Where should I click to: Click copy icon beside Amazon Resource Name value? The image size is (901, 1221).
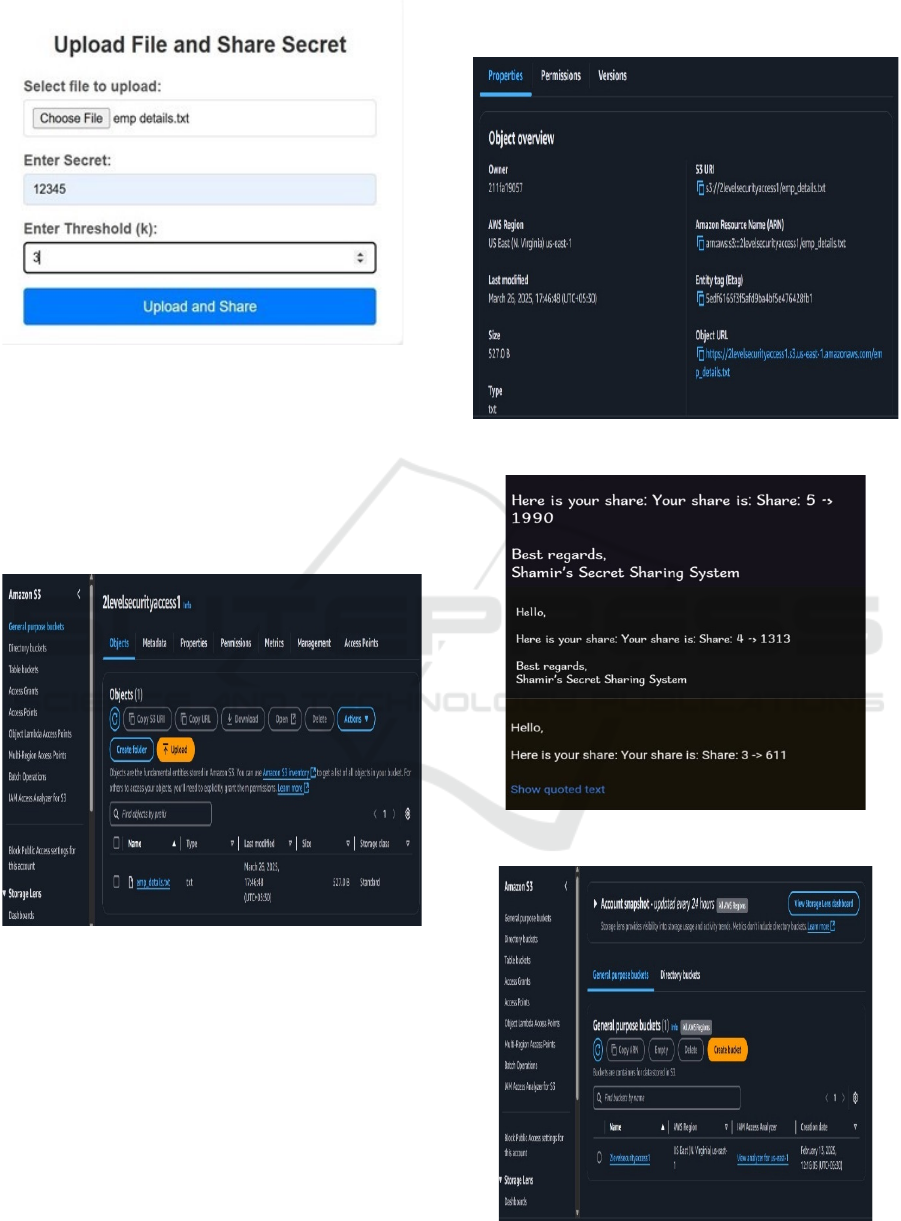tap(701, 243)
